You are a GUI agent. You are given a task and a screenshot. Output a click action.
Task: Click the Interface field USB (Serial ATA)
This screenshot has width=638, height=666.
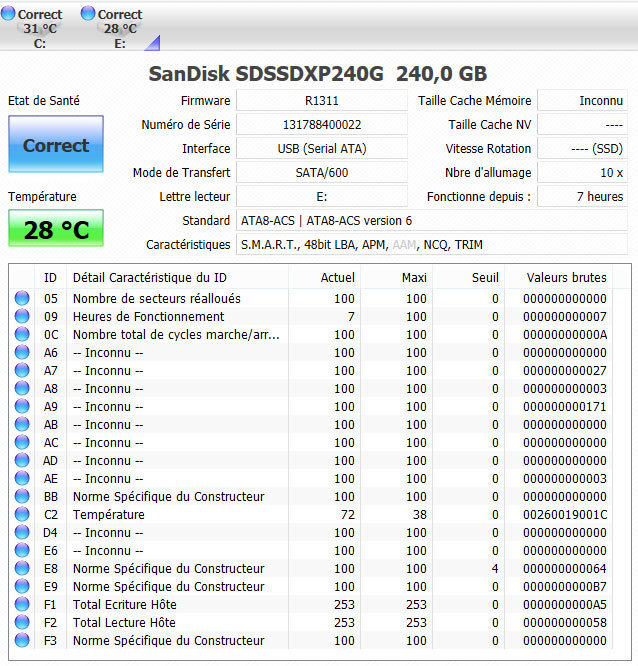tap(322, 149)
